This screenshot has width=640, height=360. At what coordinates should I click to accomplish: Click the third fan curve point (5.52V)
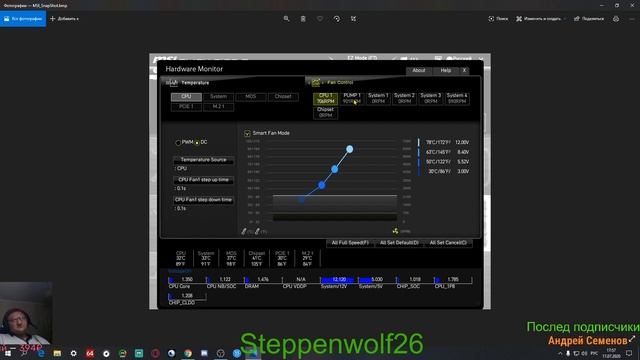coord(322,185)
